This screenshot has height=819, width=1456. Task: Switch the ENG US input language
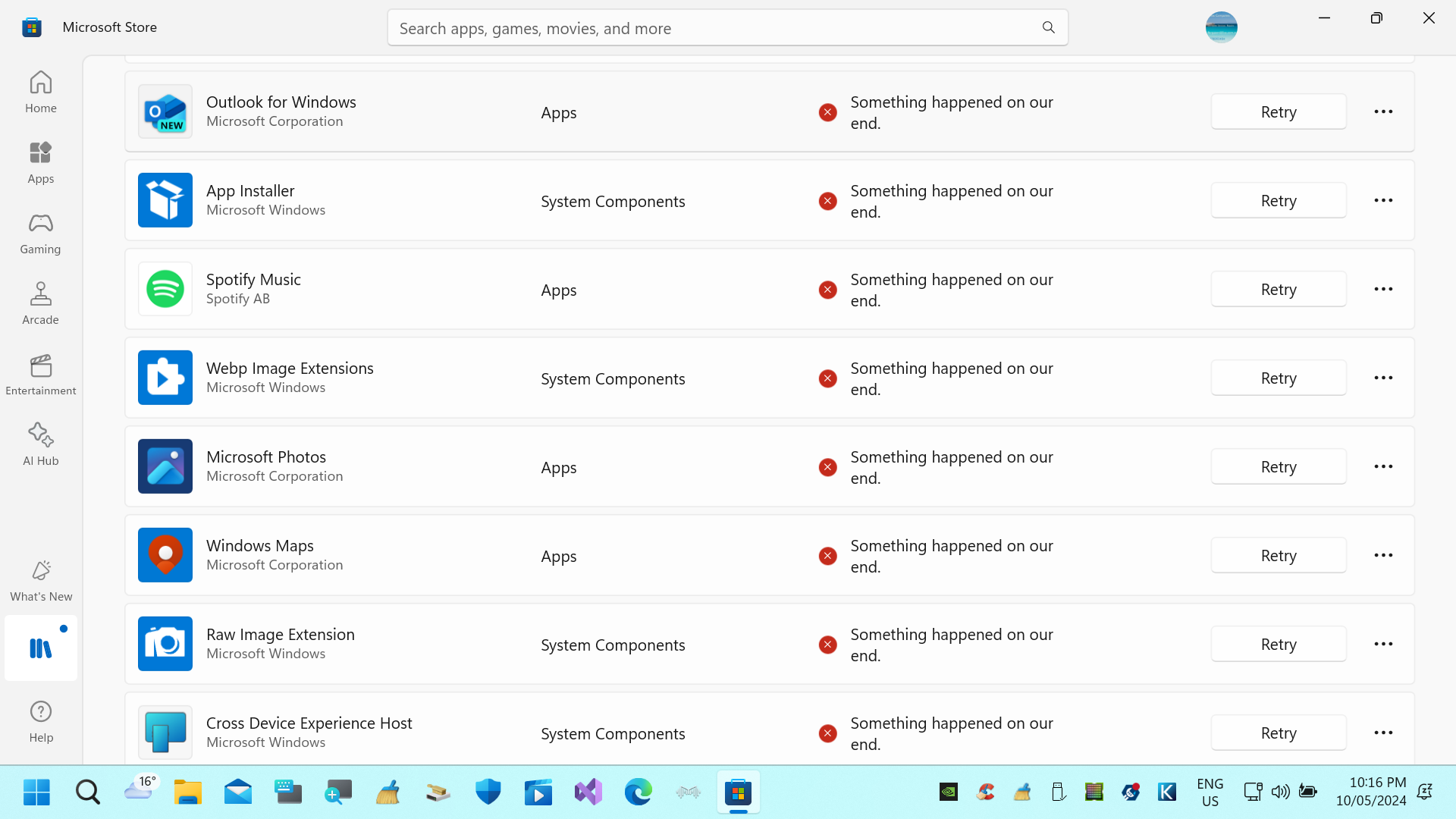[x=1210, y=792]
